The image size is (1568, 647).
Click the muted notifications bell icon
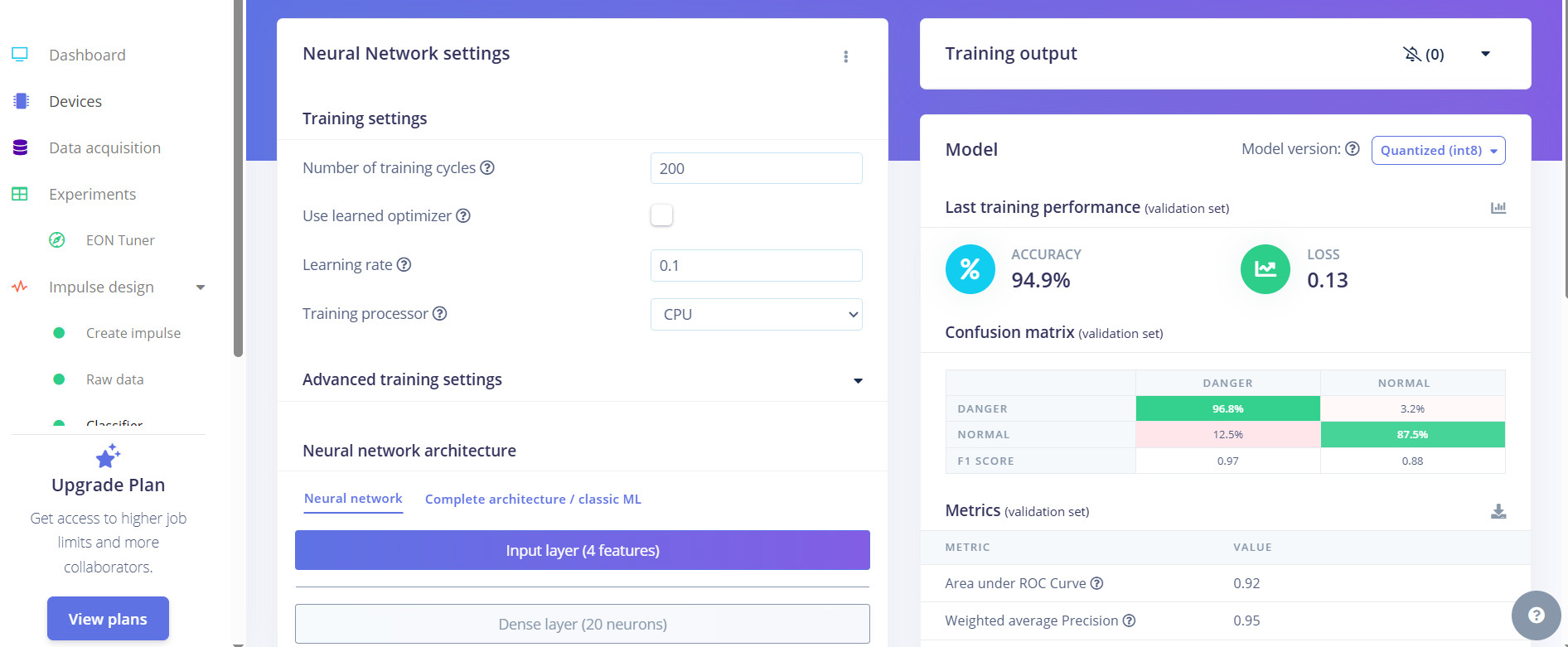(1411, 55)
